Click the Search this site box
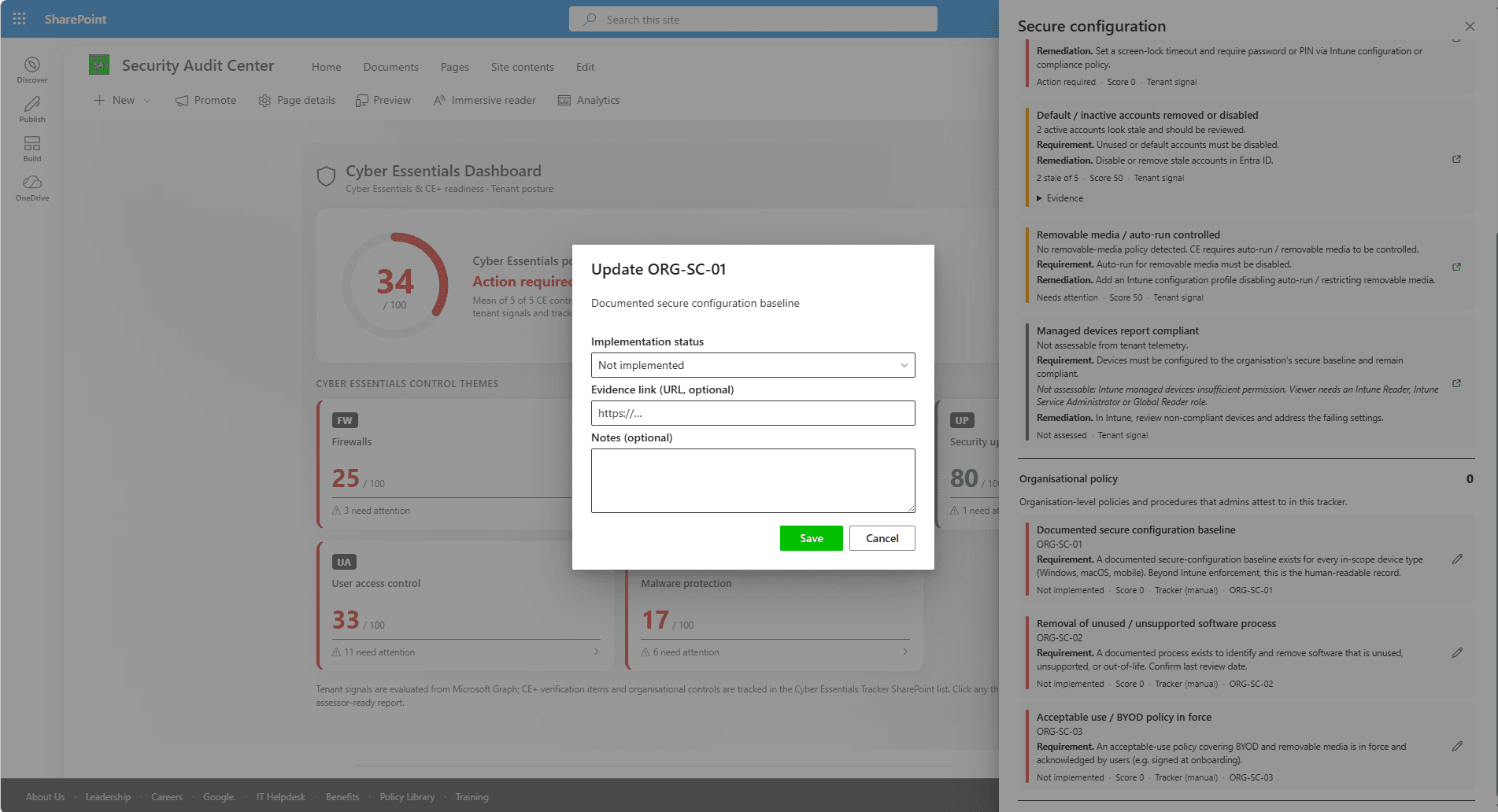The image size is (1498, 812). 753,19
